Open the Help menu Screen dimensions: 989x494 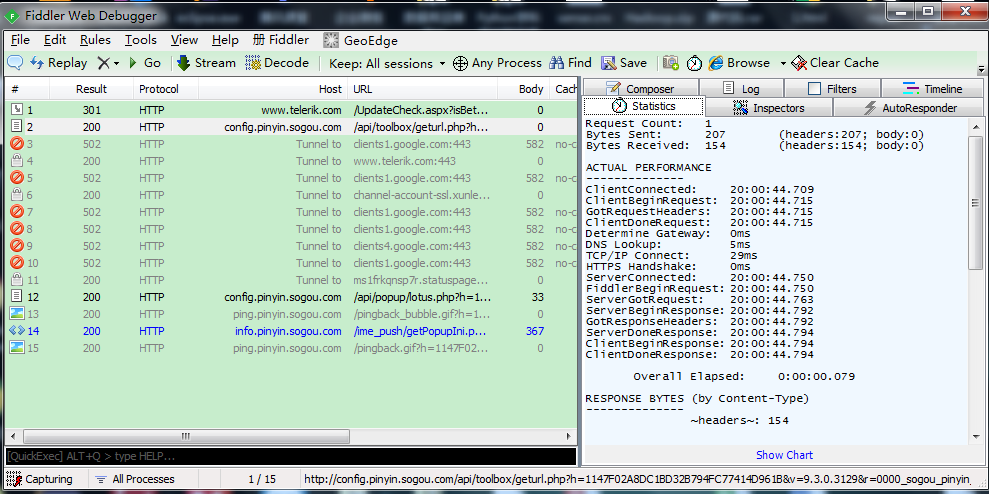pyautogui.click(x=225, y=40)
